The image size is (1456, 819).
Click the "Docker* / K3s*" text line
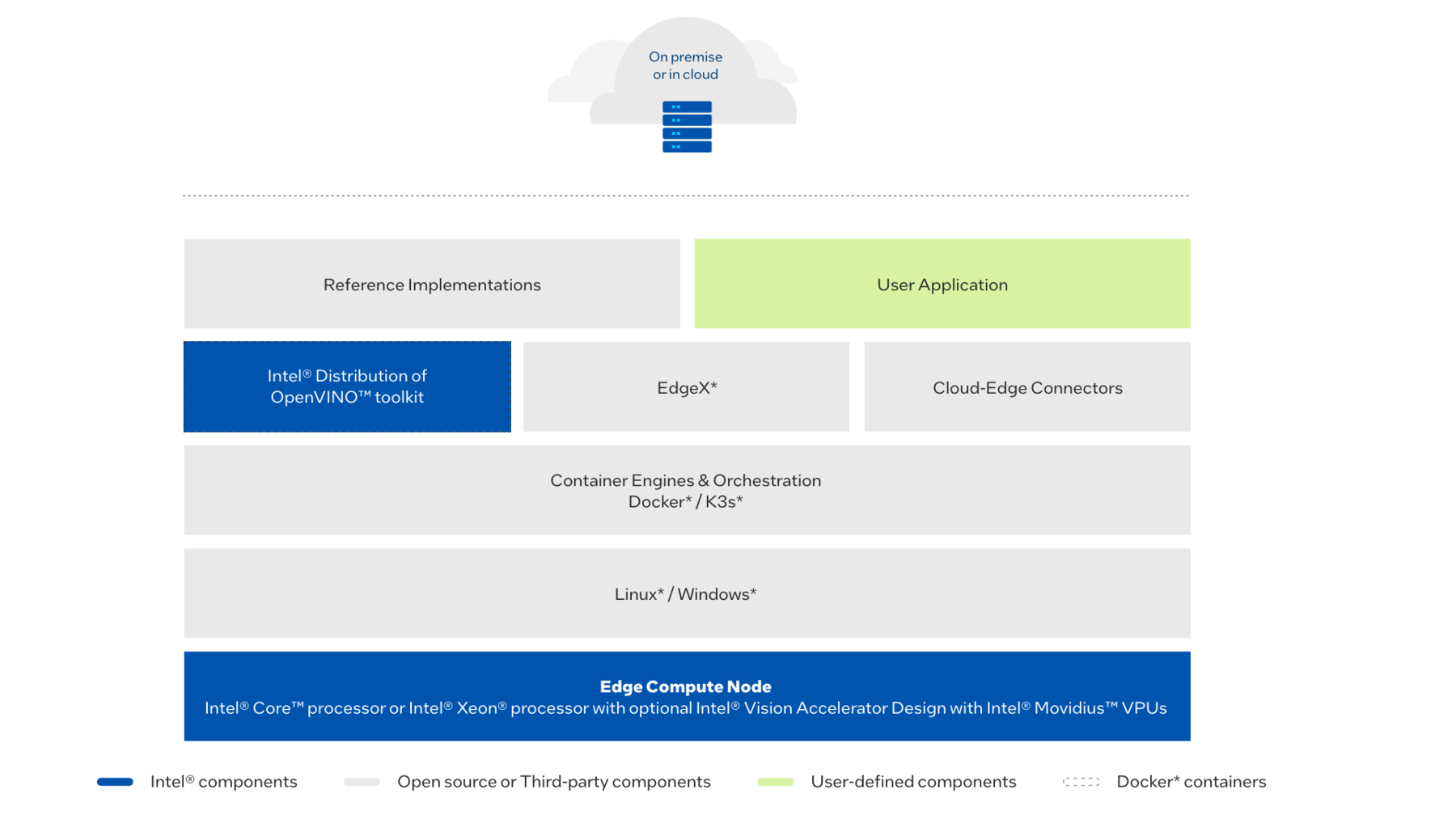click(x=686, y=502)
